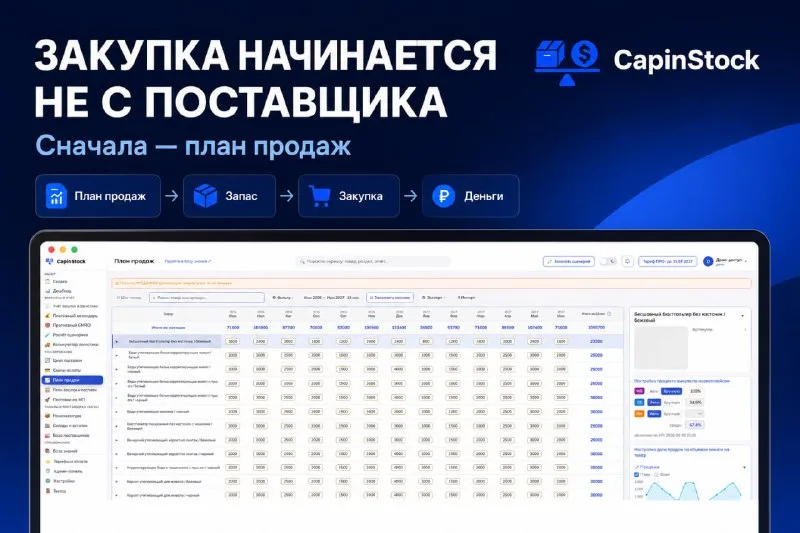Screen dimensions: 800x533
Task: Open План закупок и поставок in sidebar
Action: [71, 390]
